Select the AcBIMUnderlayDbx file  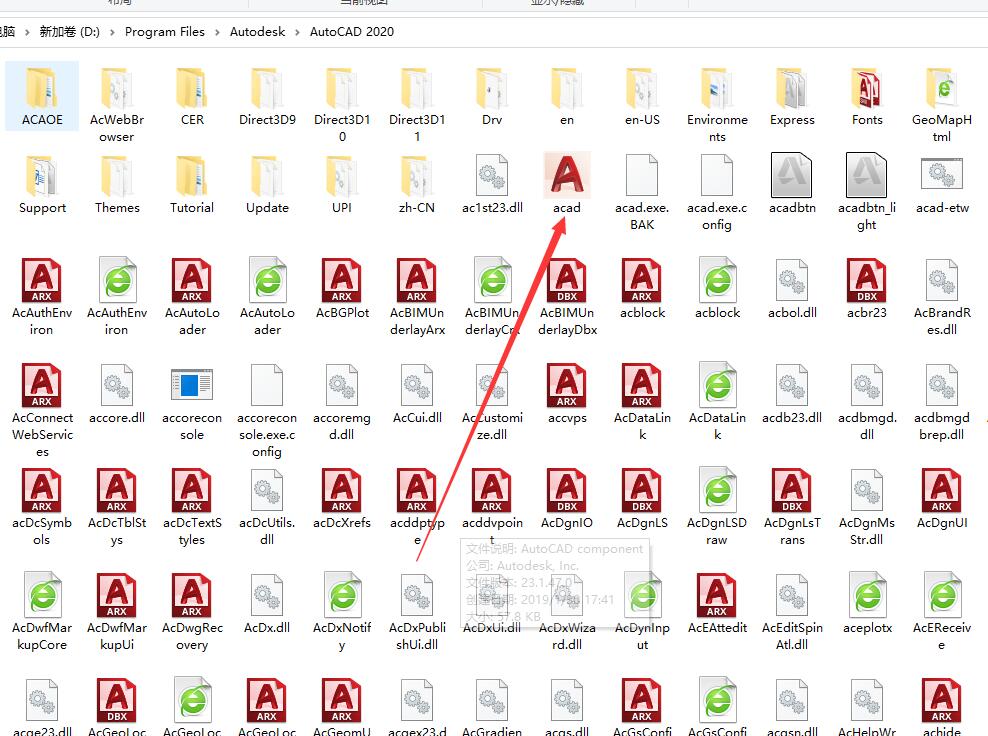(567, 297)
